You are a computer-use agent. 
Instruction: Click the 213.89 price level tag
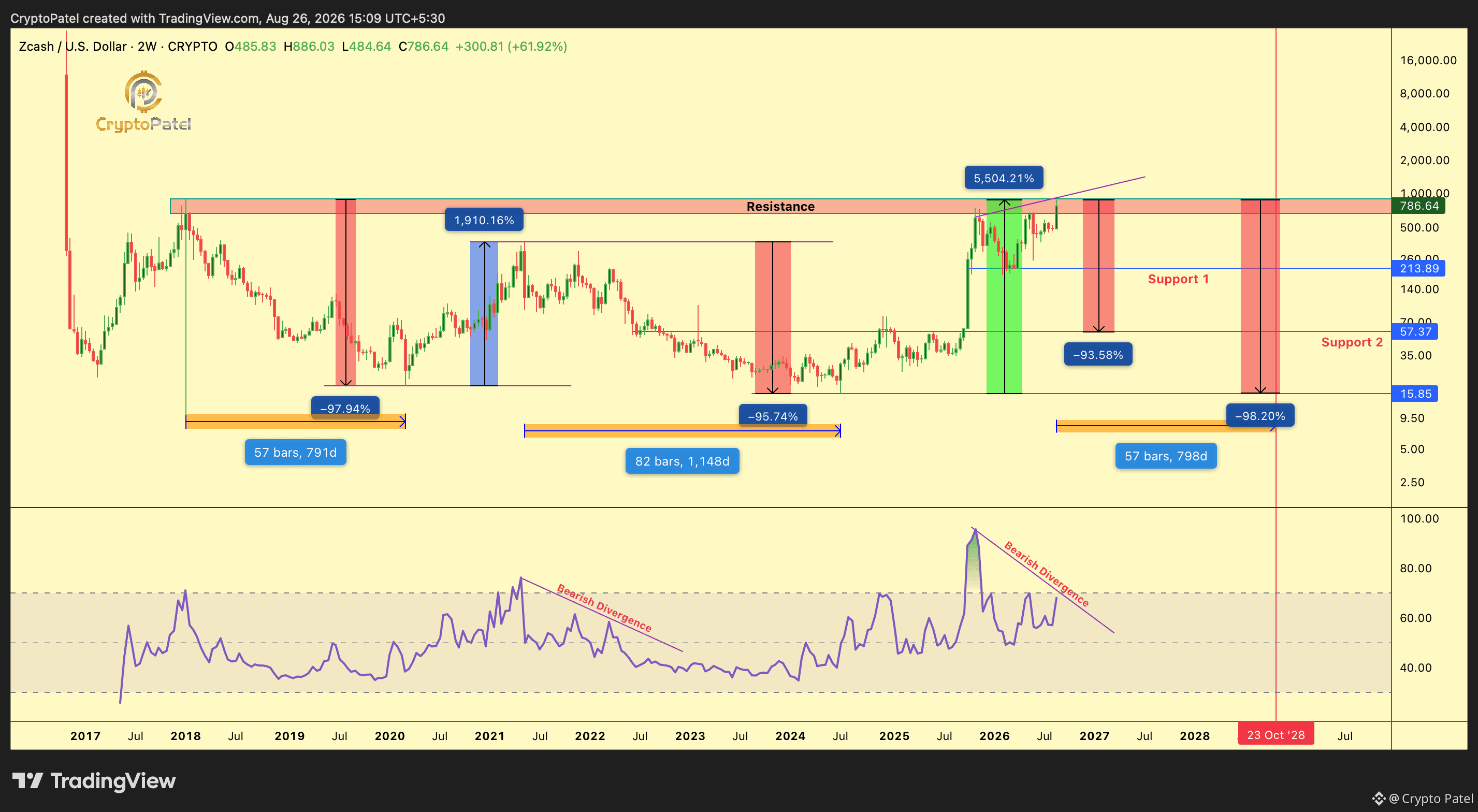click(x=1418, y=268)
